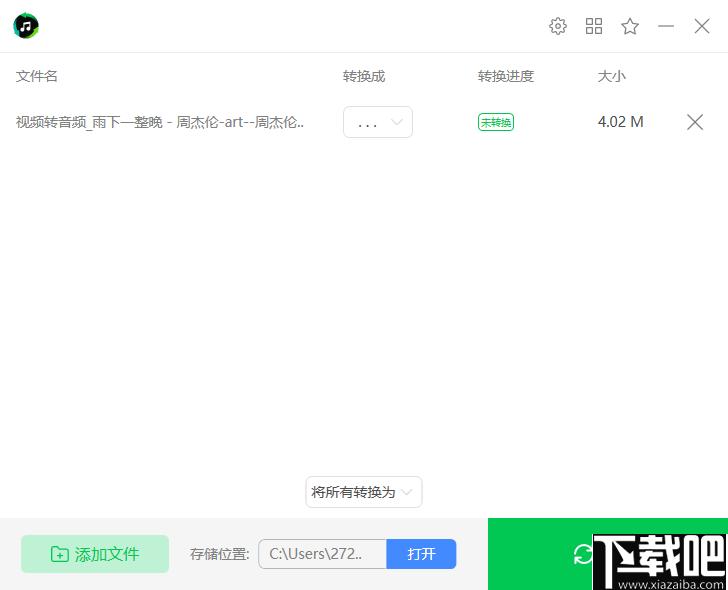This screenshot has width=728, height=590.
Task: Click the 存储位置 label
Action: point(220,554)
